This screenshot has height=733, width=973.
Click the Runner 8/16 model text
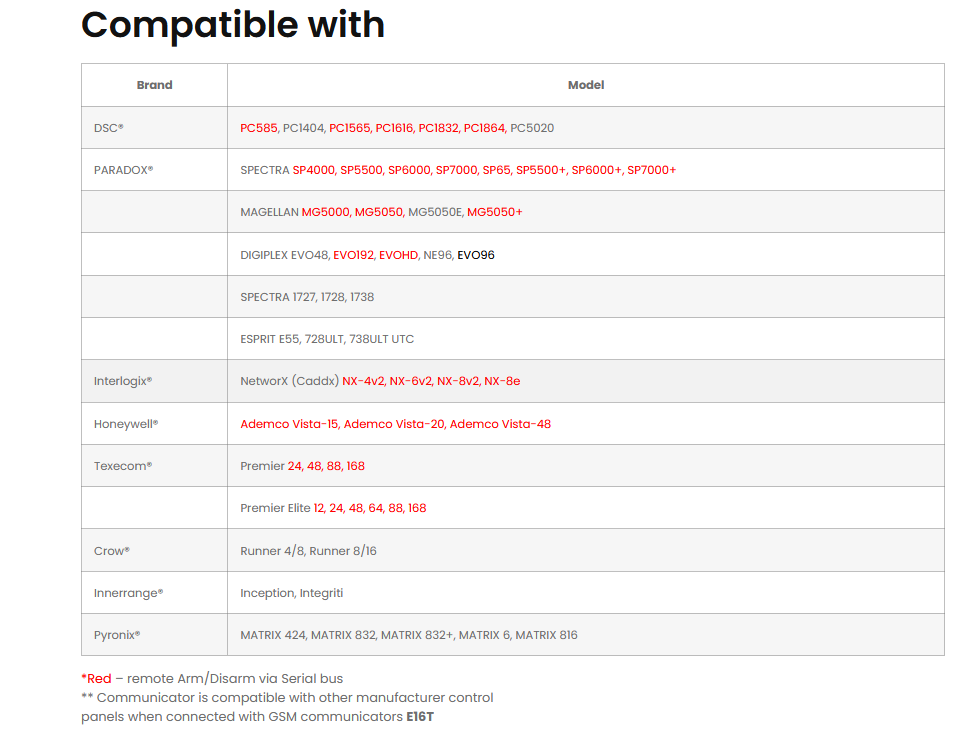343,551
